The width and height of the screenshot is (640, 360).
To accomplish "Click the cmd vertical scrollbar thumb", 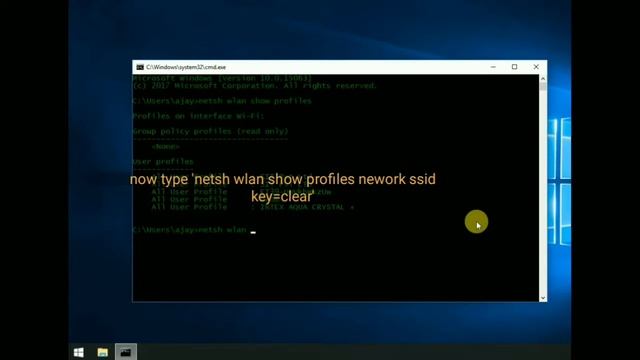I will (543, 87).
